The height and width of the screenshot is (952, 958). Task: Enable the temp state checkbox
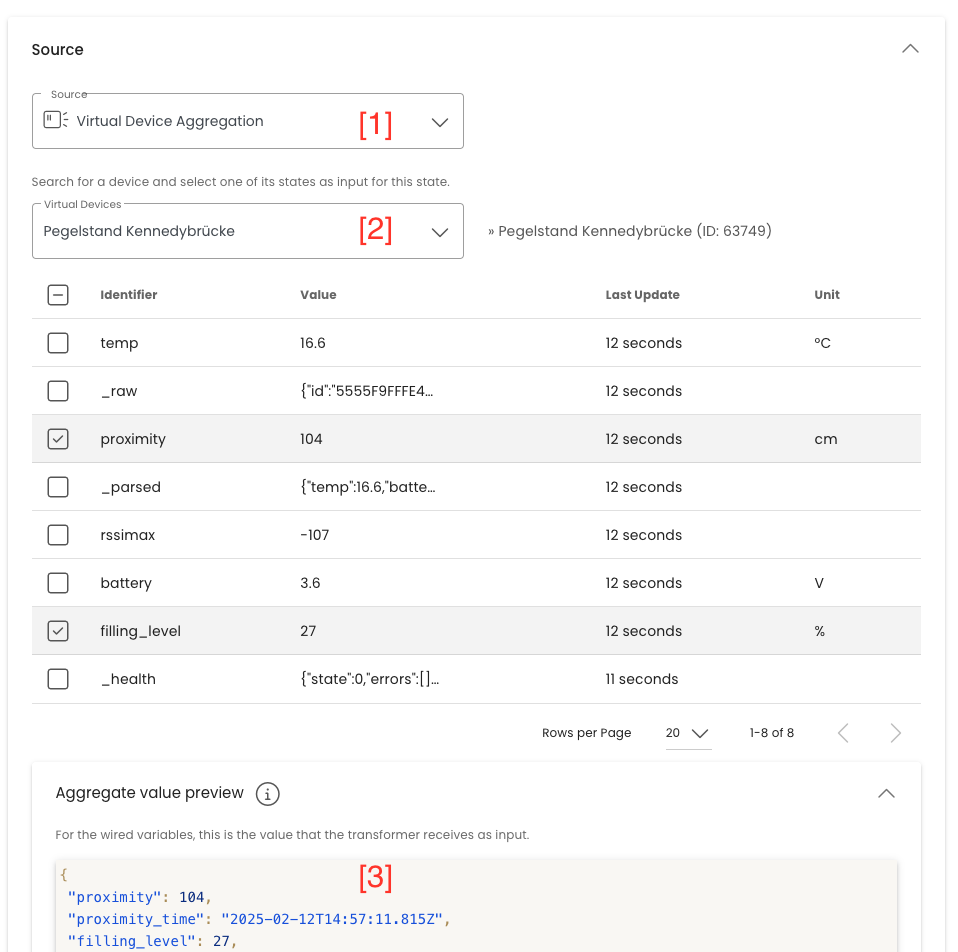tap(57, 342)
